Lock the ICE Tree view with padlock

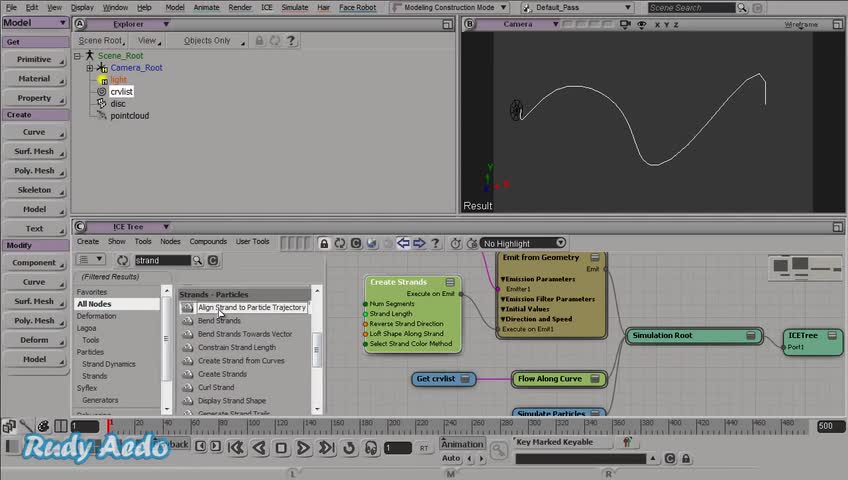pyautogui.click(x=324, y=243)
